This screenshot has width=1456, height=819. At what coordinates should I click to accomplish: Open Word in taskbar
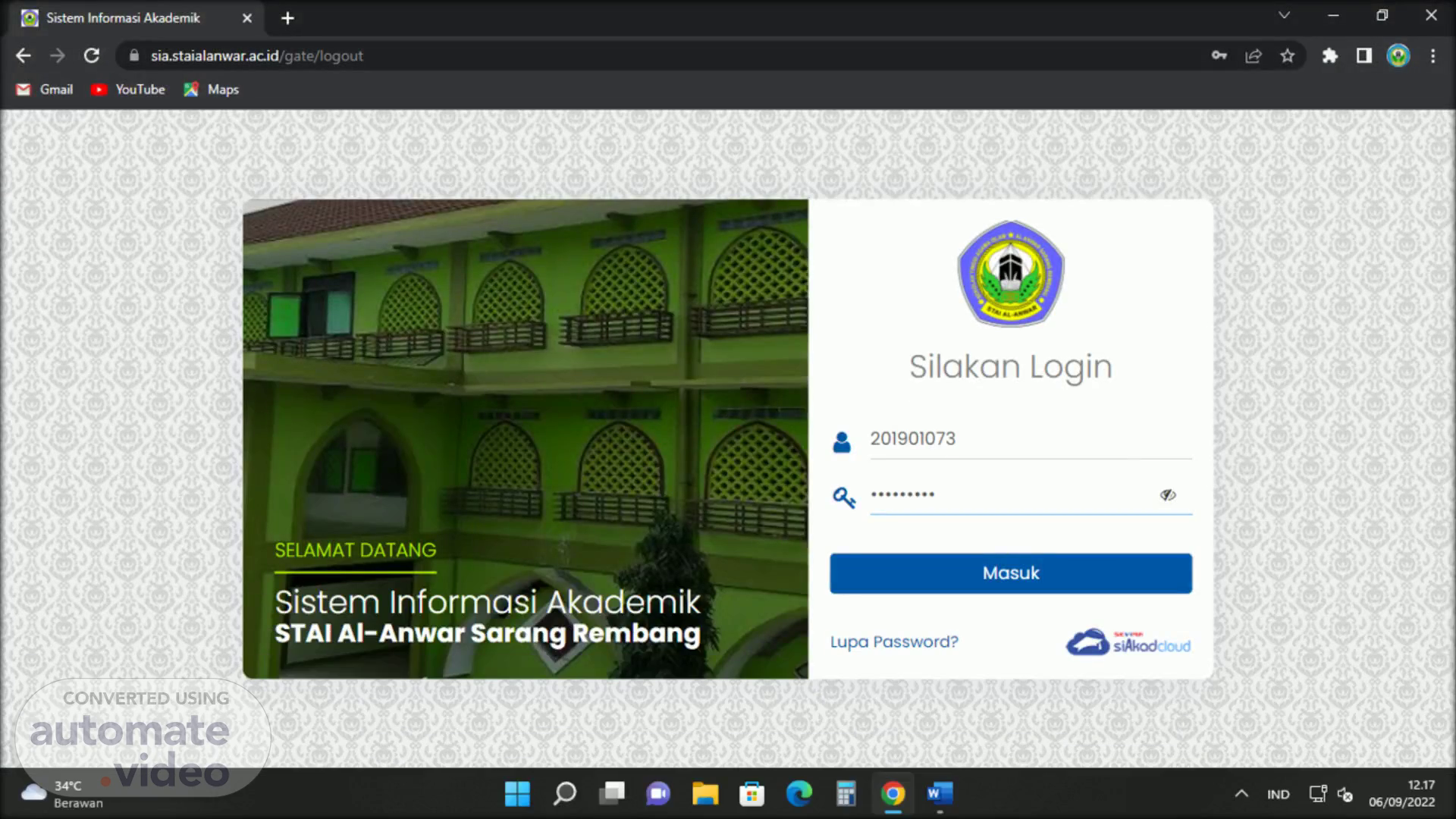tap(940, 794)
